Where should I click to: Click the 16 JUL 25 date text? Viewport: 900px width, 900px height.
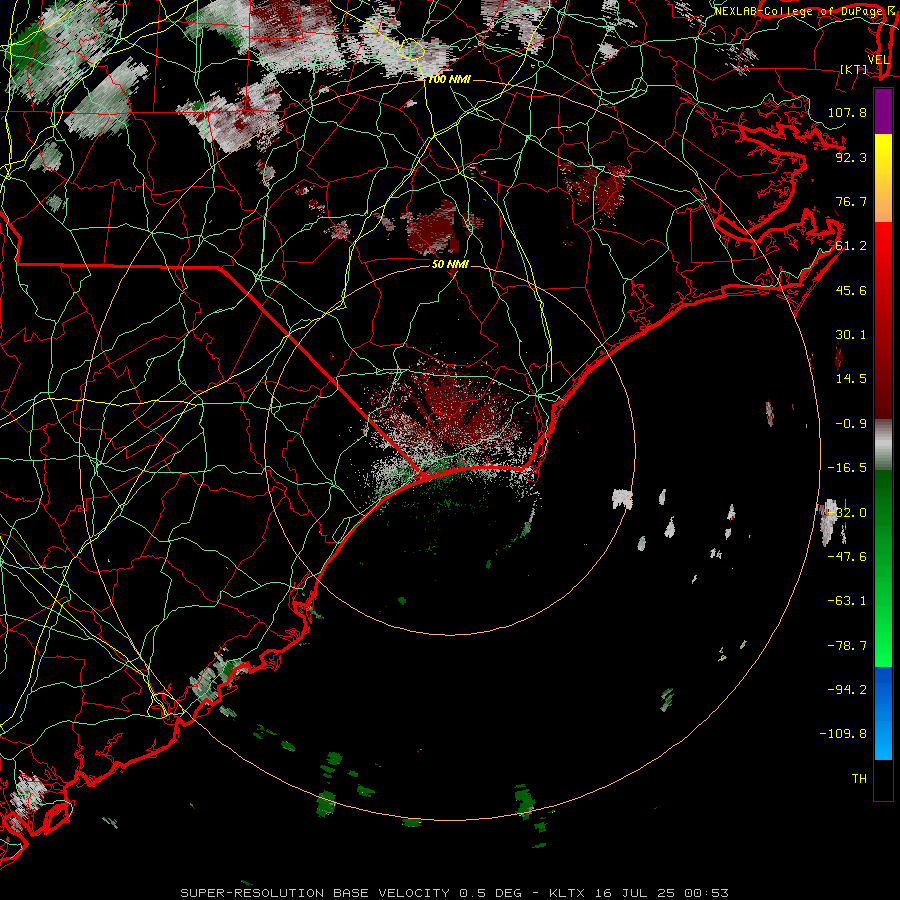click(635, 893)
